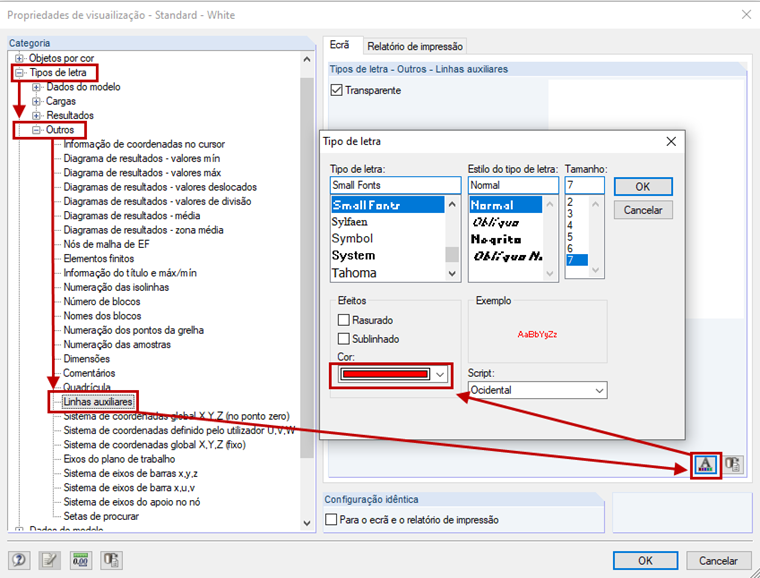Collapse the Outros node
Viewport: 760px width, 578px height.
point(36,130)
